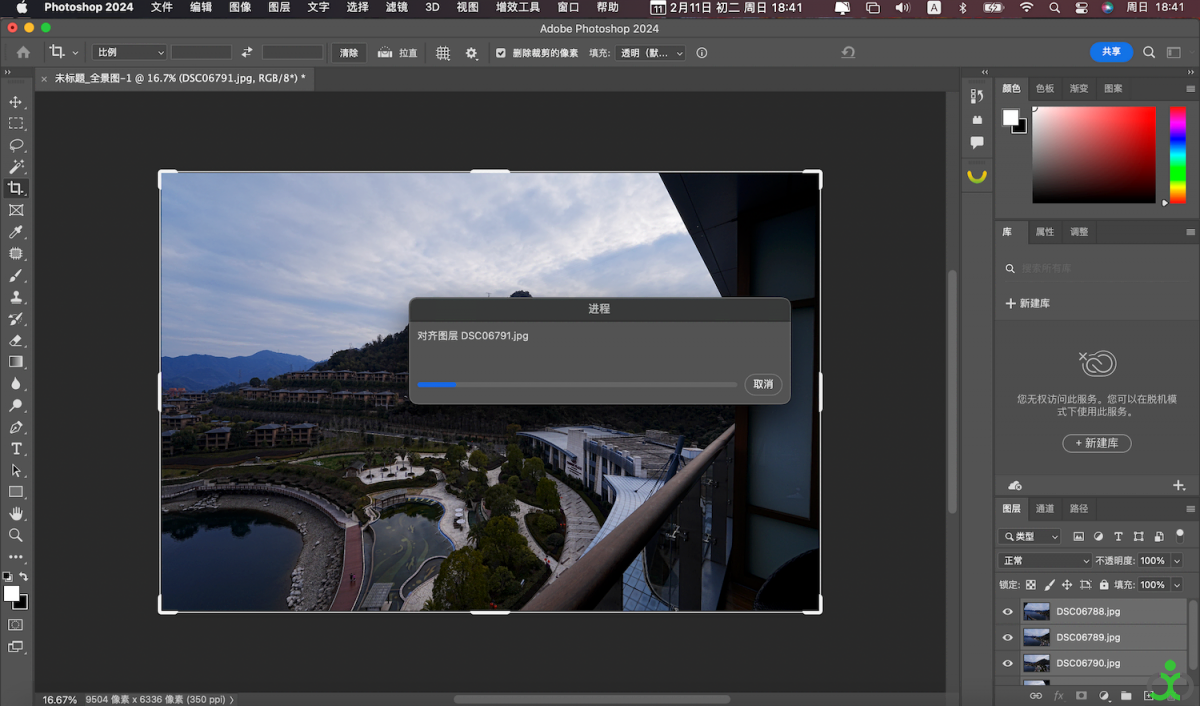Viewport: 1200px width, 706px height.
Task: Select the Pen tool
Action: [x=16, y=428]
